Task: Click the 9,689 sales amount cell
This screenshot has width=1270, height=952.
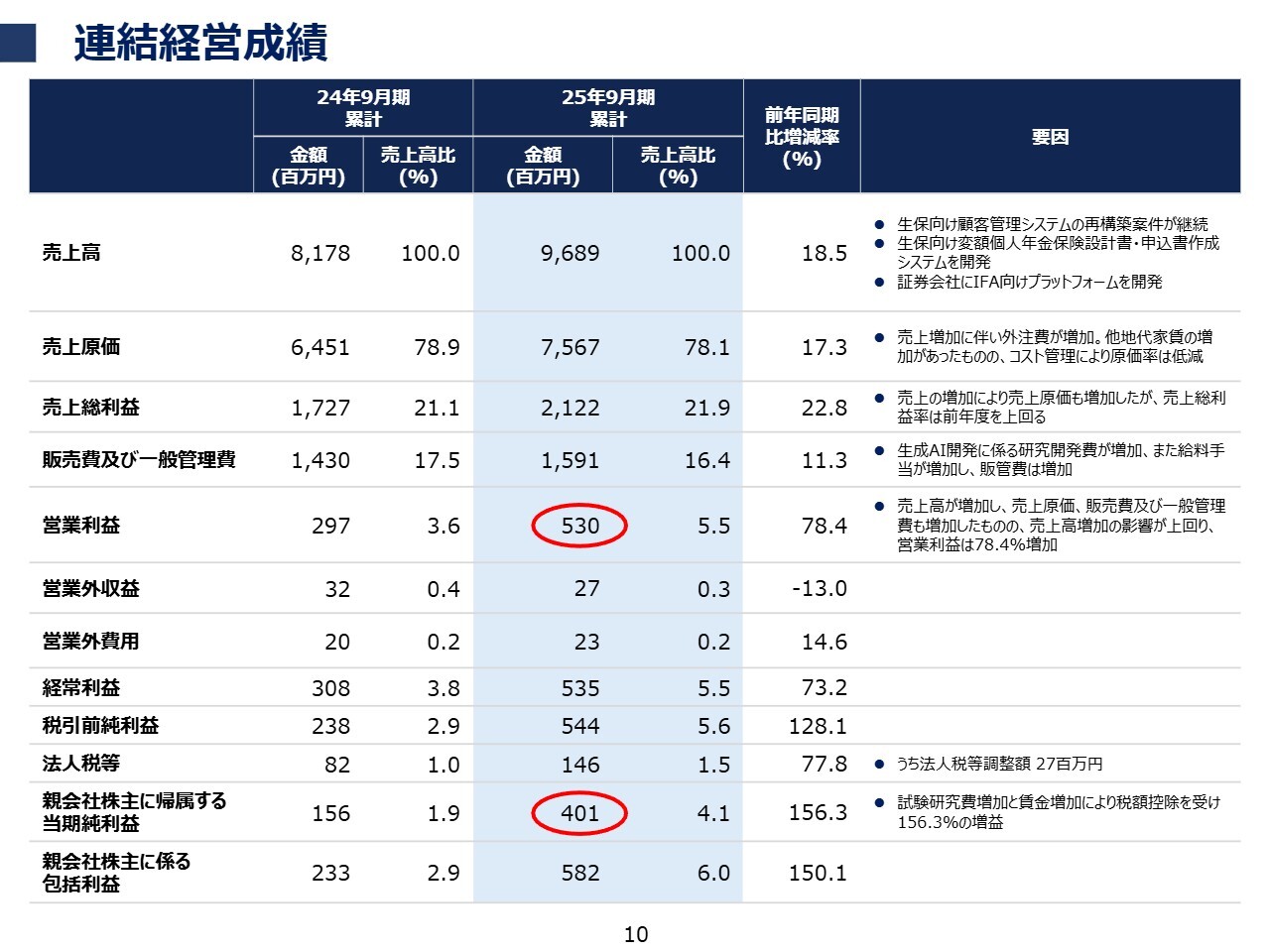Action: (x=570, y=253)
